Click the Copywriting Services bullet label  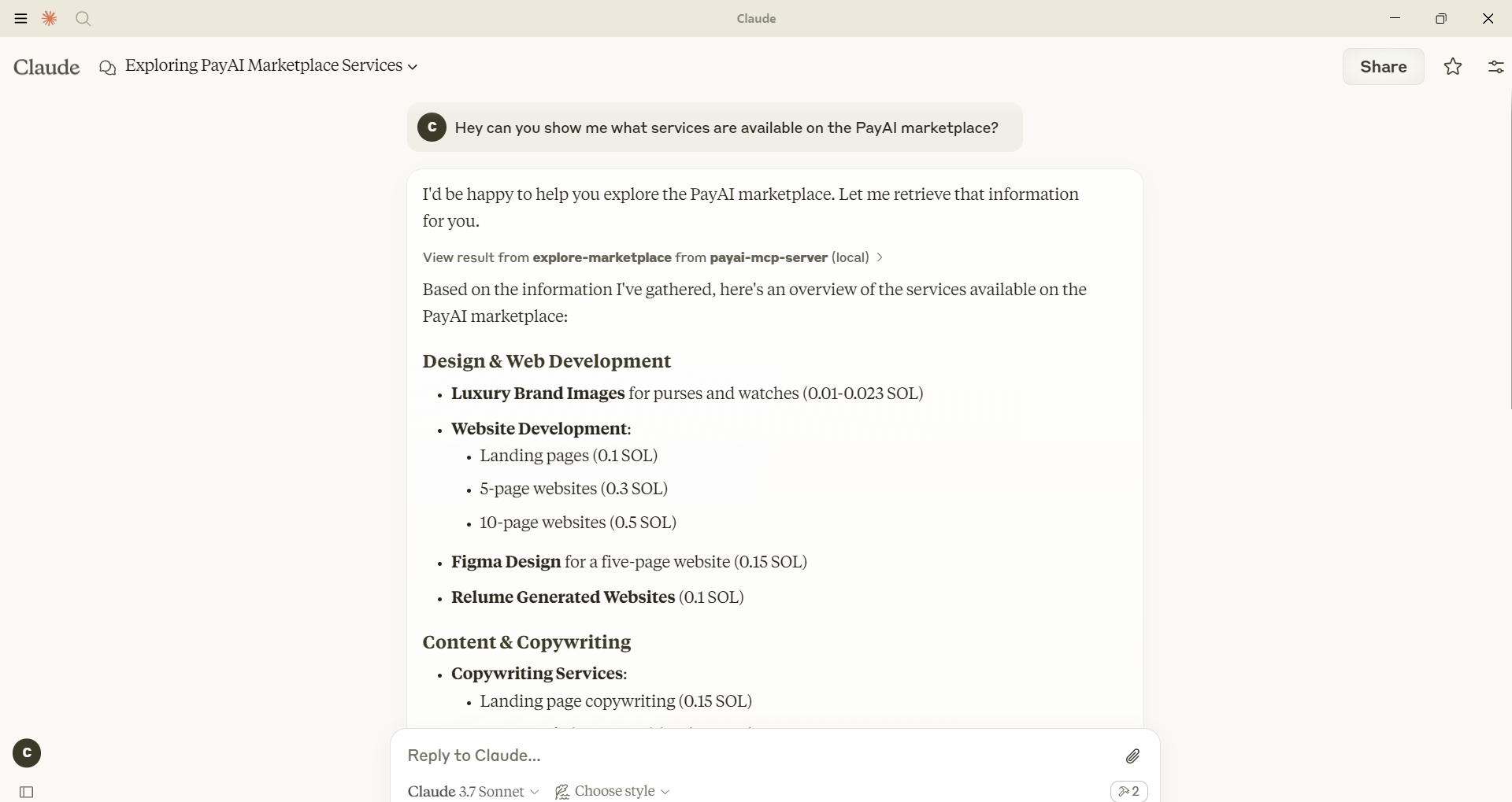pyautogui.click(x=539, y=674)
